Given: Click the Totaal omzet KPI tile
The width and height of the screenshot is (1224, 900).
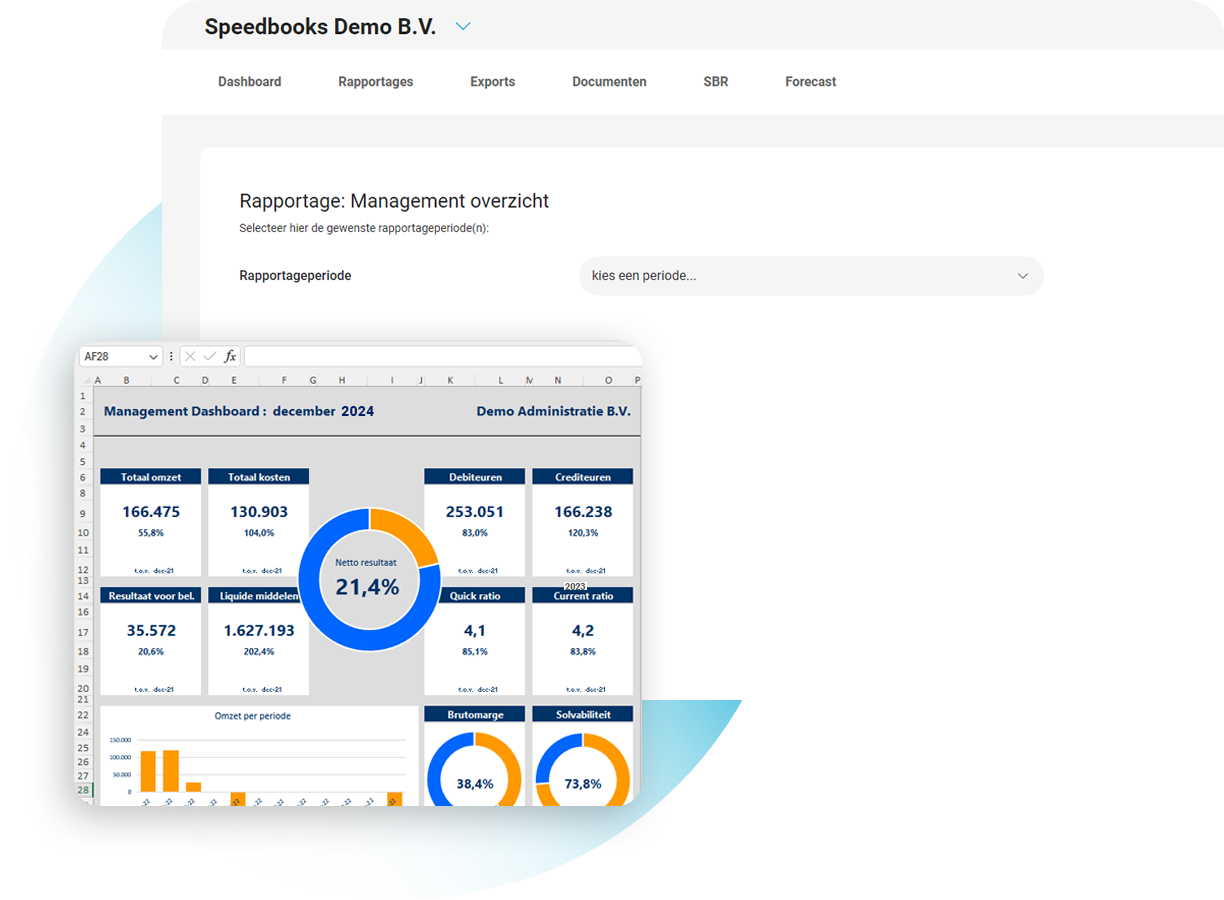Looking at the screenshot, I should 150,520.
